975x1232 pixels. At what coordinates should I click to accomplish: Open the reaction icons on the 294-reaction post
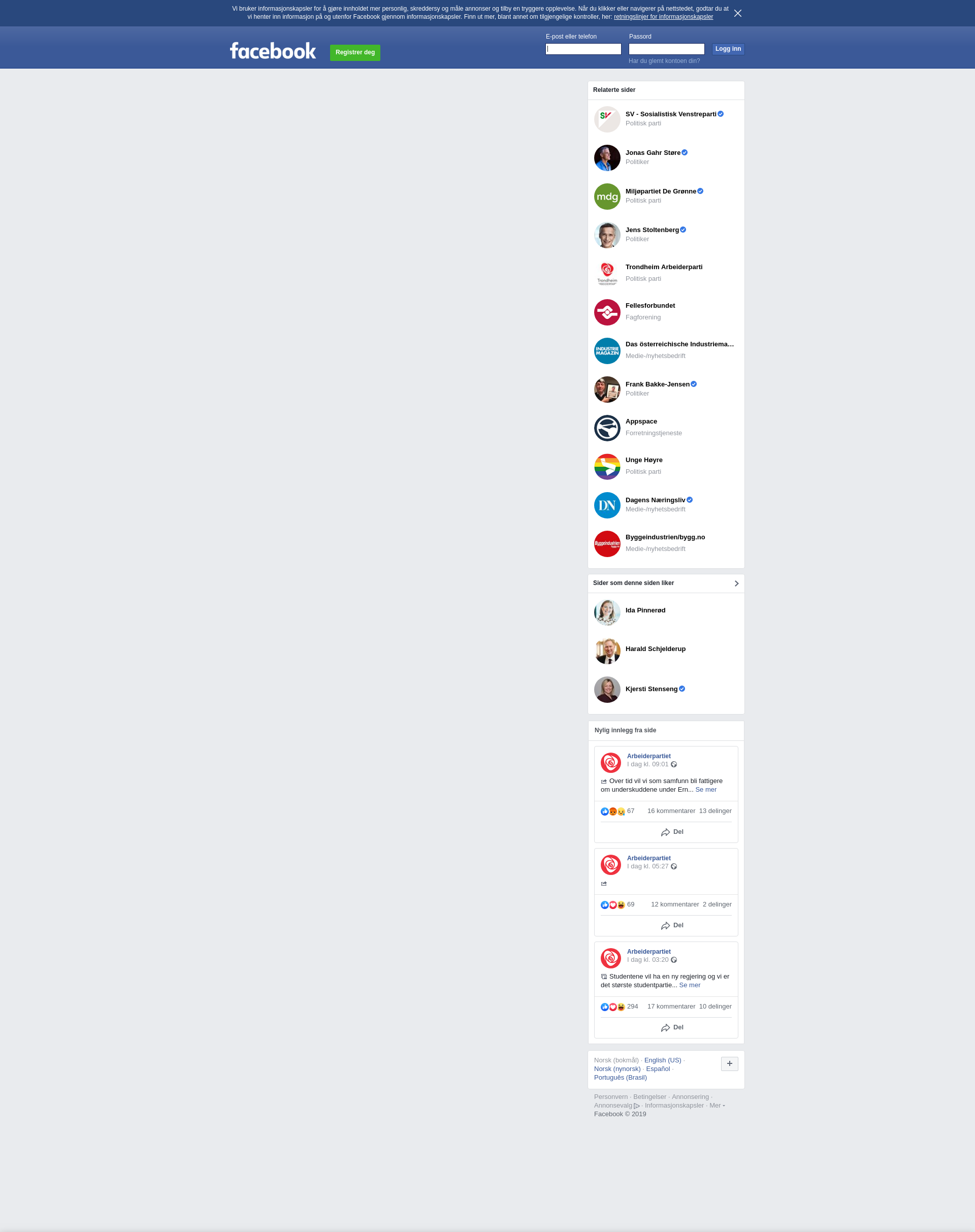click(x=612, y=1007)
